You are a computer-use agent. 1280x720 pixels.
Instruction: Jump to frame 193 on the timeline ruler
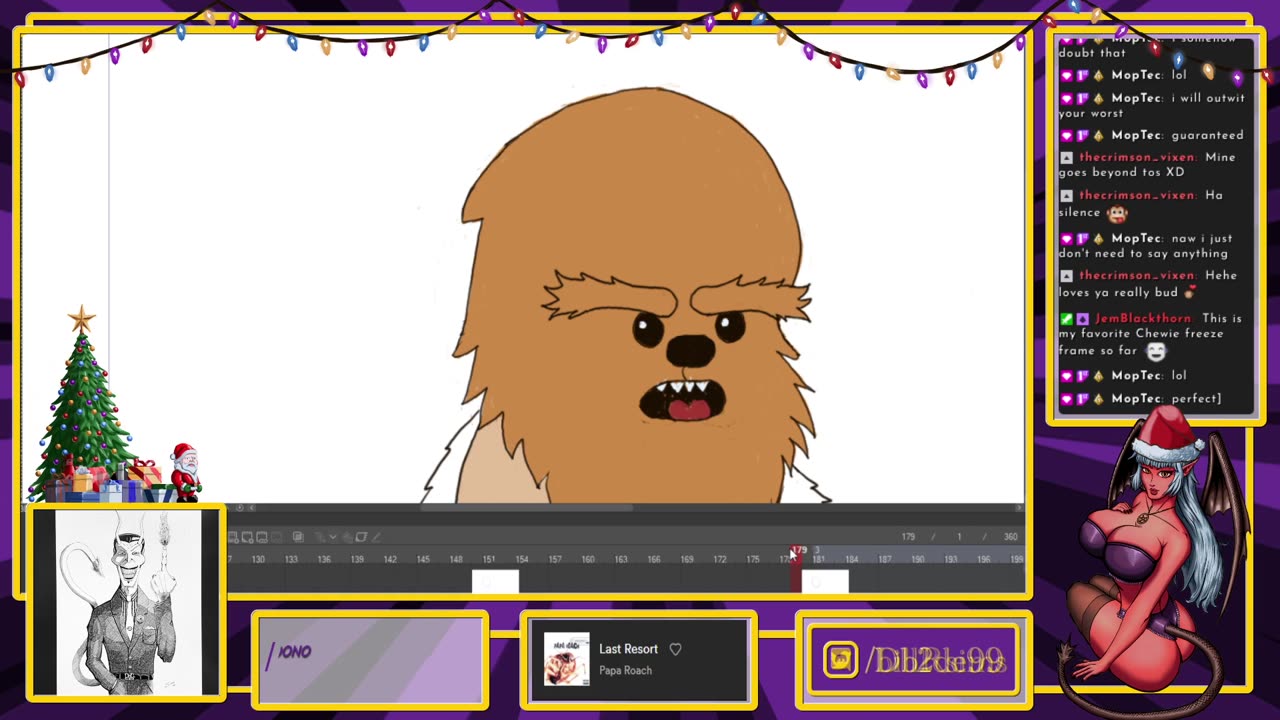(x=951, y=559)
